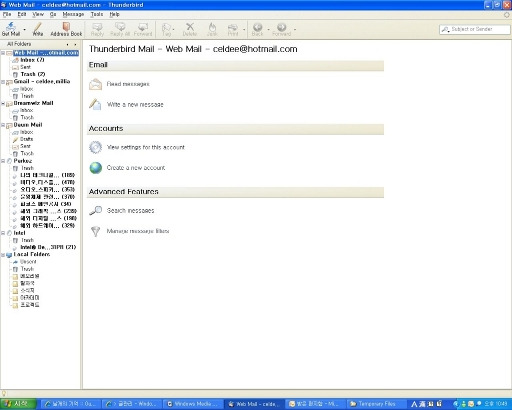Switch to next folder view arrow
This screenshot has height=410, width=512.
pyautogui.click(x=75, y=44)
